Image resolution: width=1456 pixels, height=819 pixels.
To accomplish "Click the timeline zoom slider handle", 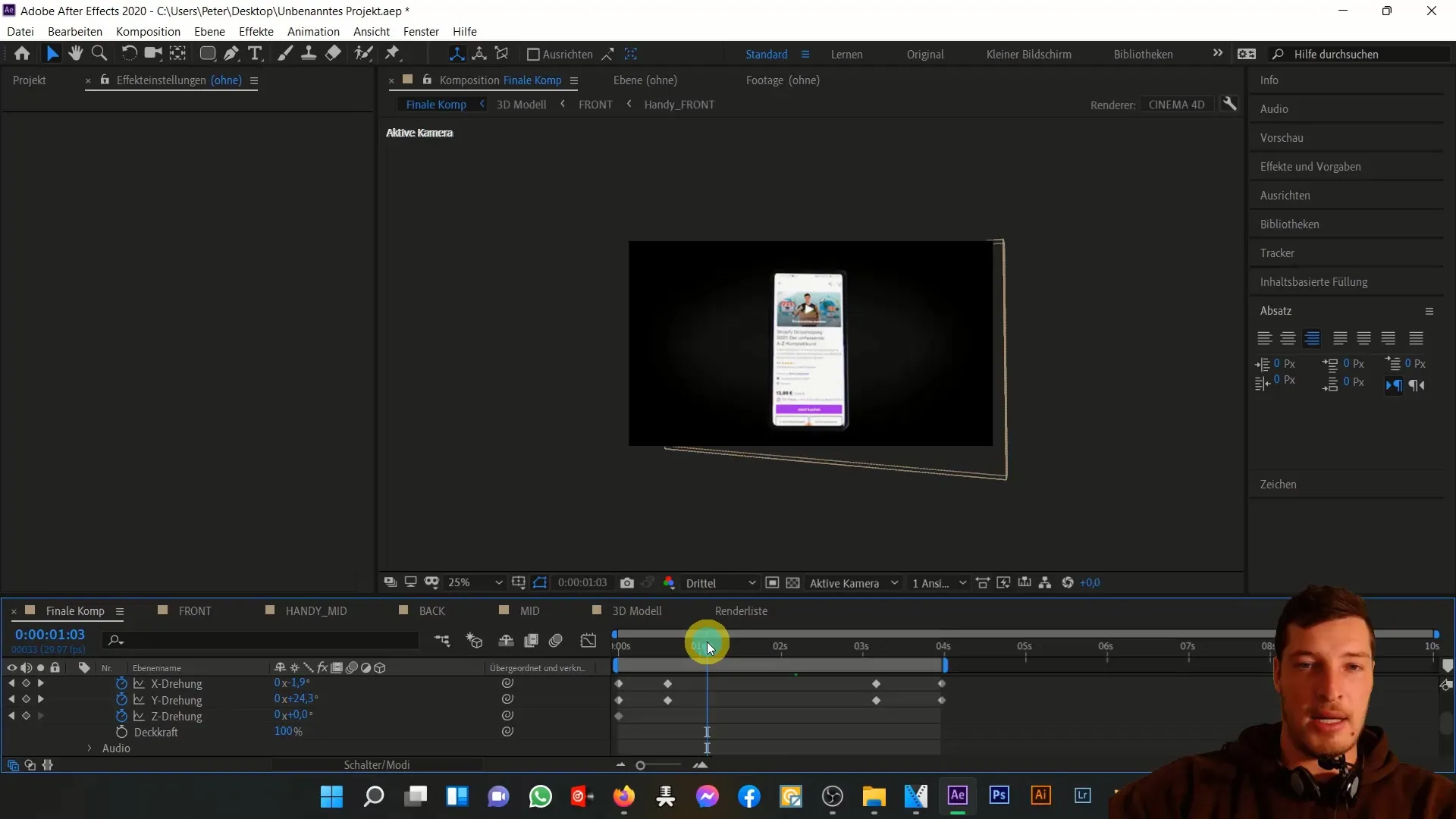I will click(640, 766).
